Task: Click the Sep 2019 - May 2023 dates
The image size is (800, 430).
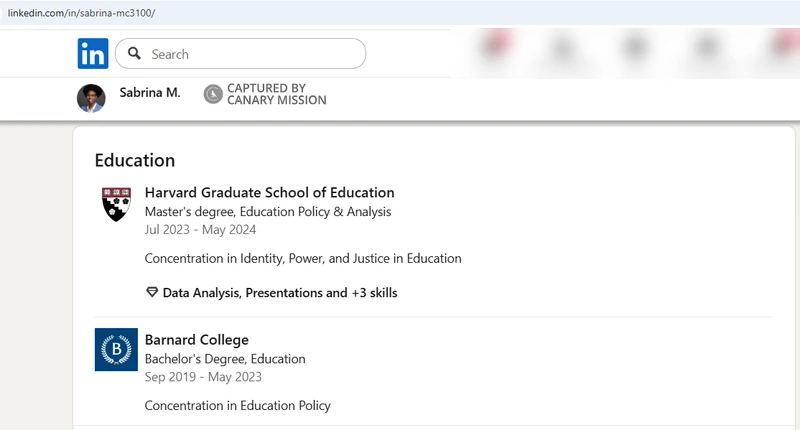Action: (203, 377)
